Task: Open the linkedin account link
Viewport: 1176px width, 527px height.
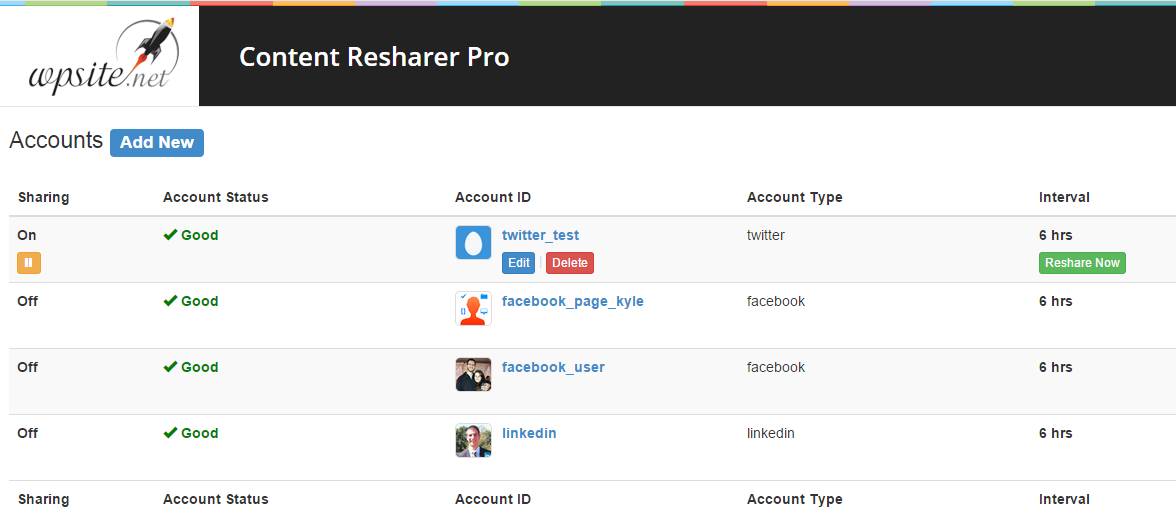Action: point(530,433)
